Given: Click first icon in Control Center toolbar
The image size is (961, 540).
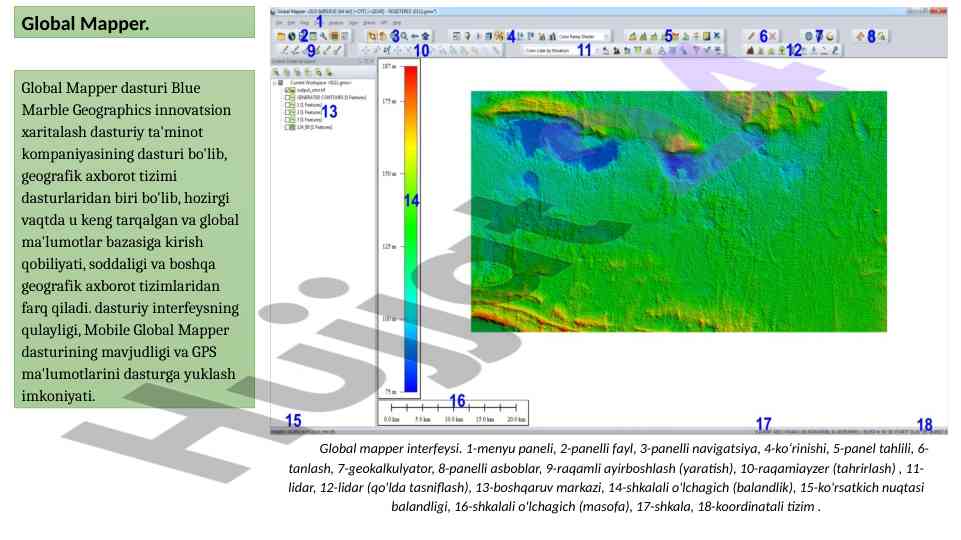Looking at the screenshot, I should point(276,72).
